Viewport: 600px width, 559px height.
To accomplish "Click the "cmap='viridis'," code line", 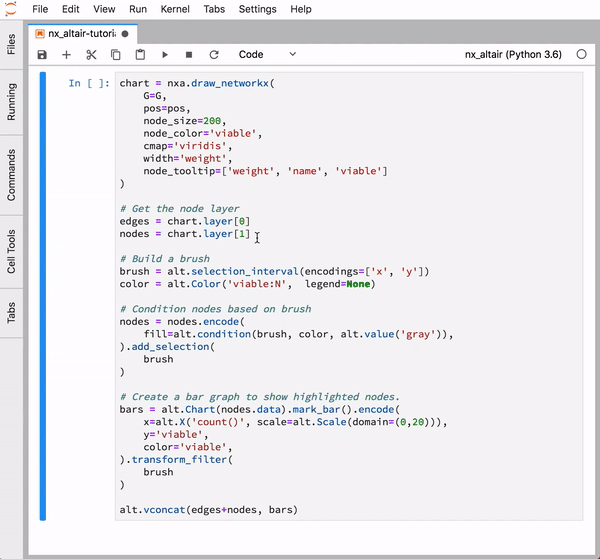I will 188,146.
